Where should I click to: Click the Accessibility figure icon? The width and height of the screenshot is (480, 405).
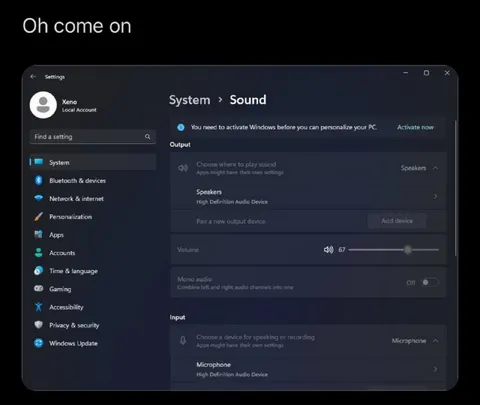click(x=39, y=307)
